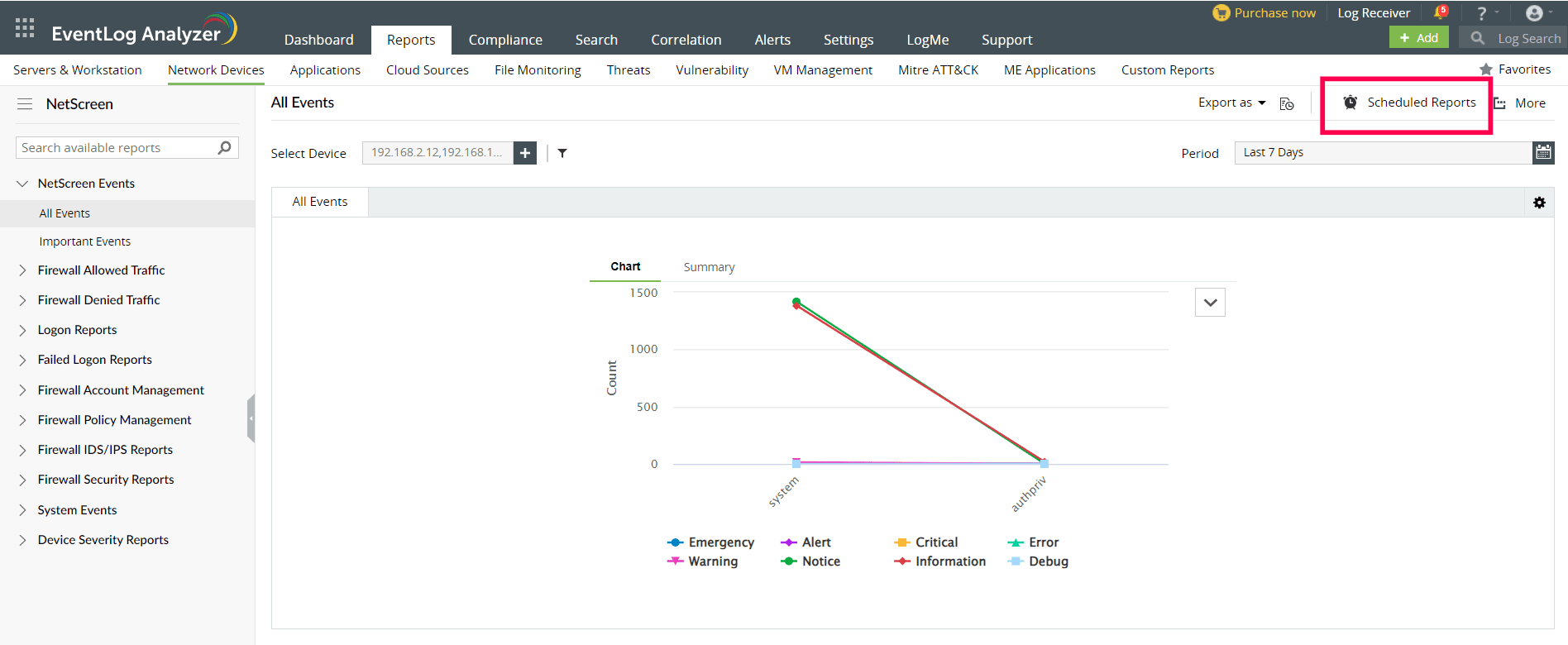Open the File Monitoring submenu
This screenshot has width=1568, height=645.
pyautogui.click(x=538, y=70)
